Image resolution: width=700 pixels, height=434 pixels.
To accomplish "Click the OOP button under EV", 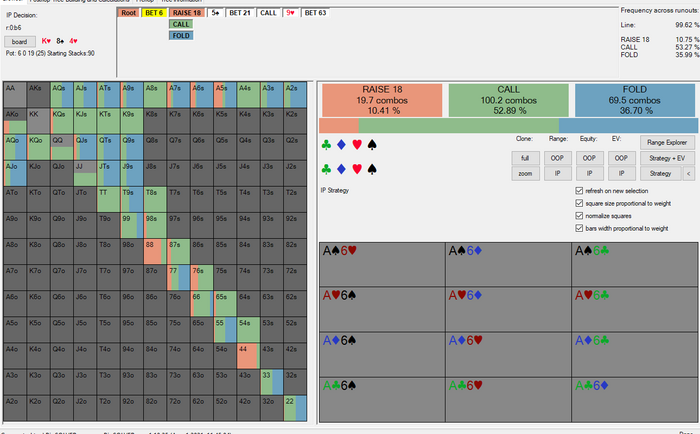I will point(621,158).
